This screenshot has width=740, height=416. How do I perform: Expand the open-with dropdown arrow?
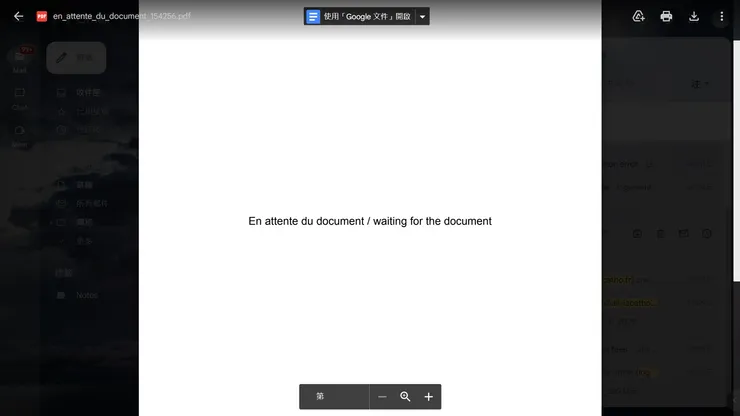[422, 17]
